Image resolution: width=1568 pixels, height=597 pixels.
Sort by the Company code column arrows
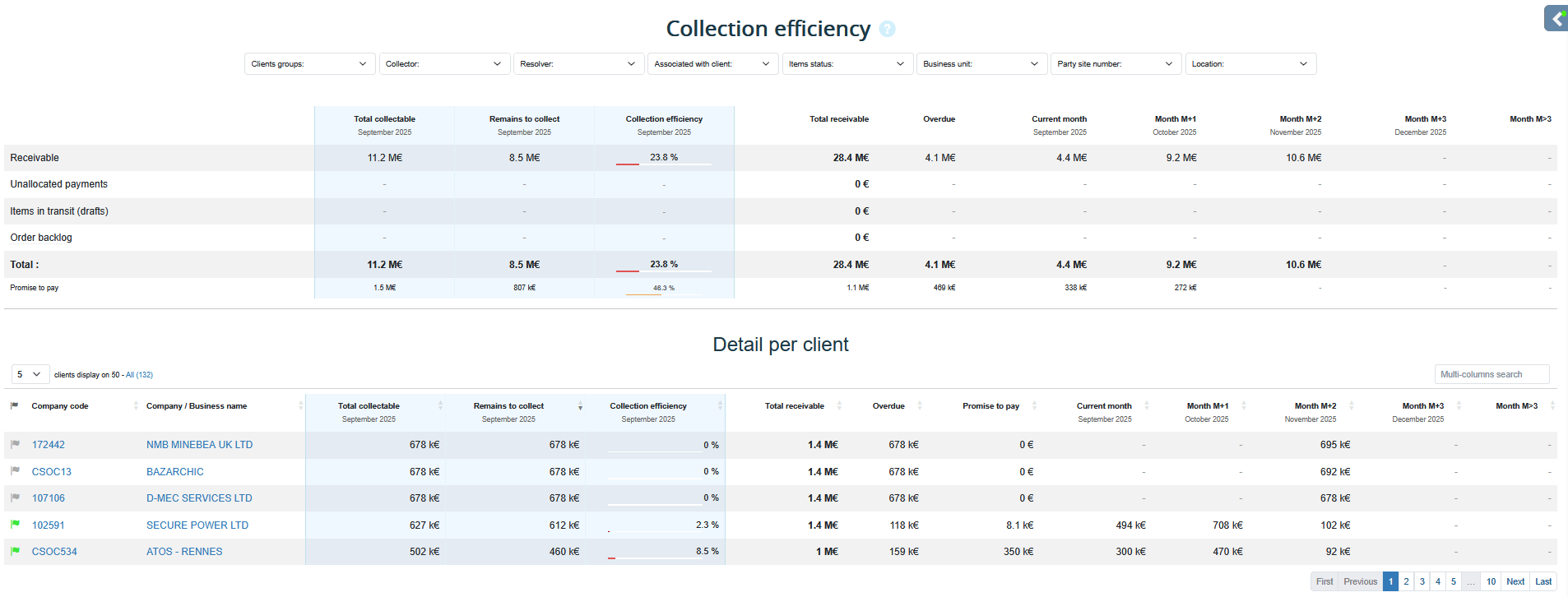pos(136,406)
